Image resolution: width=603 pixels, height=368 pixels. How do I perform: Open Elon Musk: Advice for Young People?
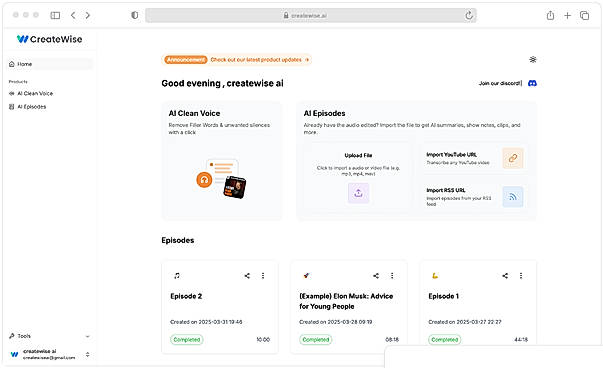pos(346,301)
